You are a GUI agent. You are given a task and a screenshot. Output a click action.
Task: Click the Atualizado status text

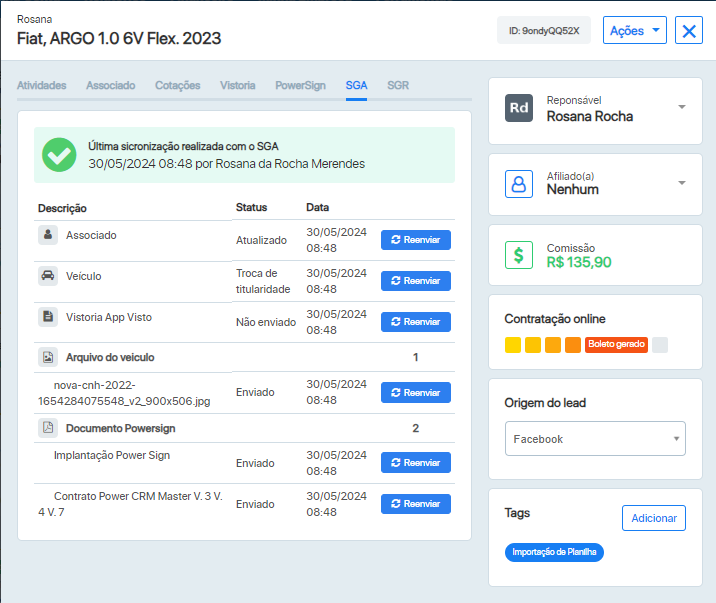(x=261, y=240)
